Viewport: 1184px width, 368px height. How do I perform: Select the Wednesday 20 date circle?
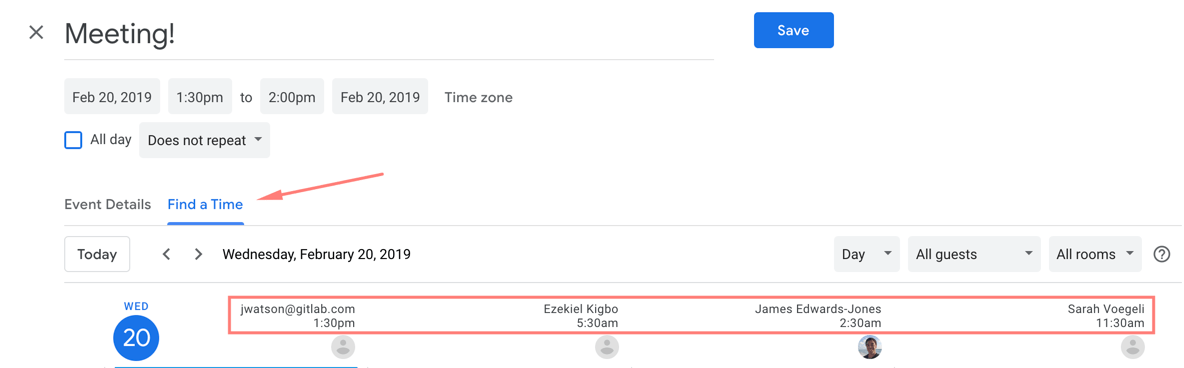click(x=136, y=338)
